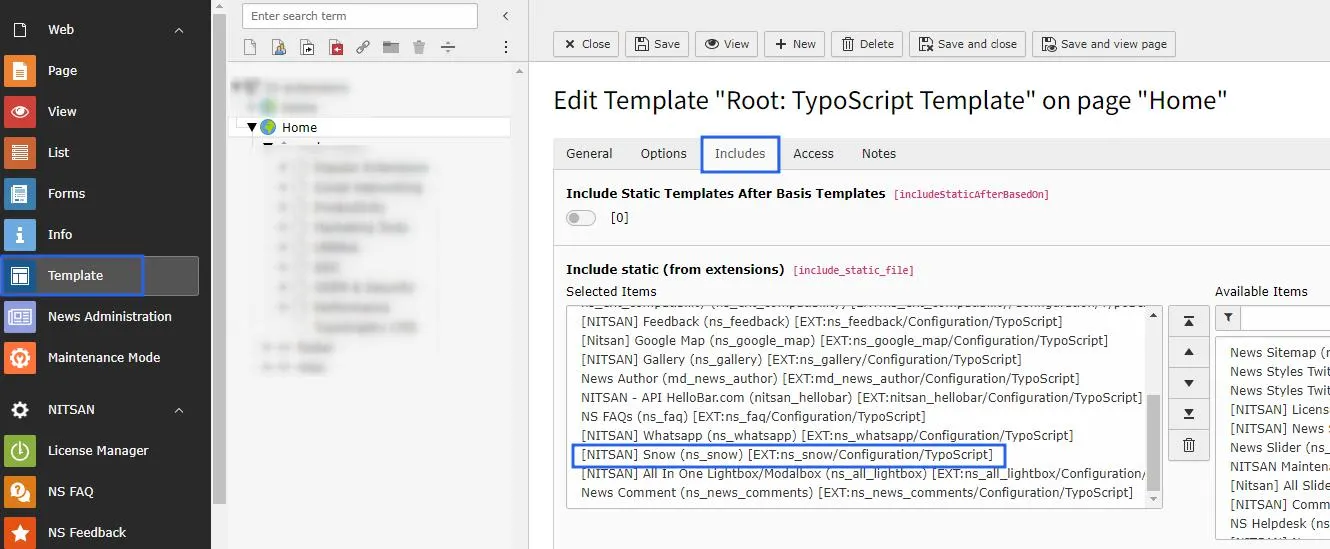Click the Save and close button

tap(967, 44)
